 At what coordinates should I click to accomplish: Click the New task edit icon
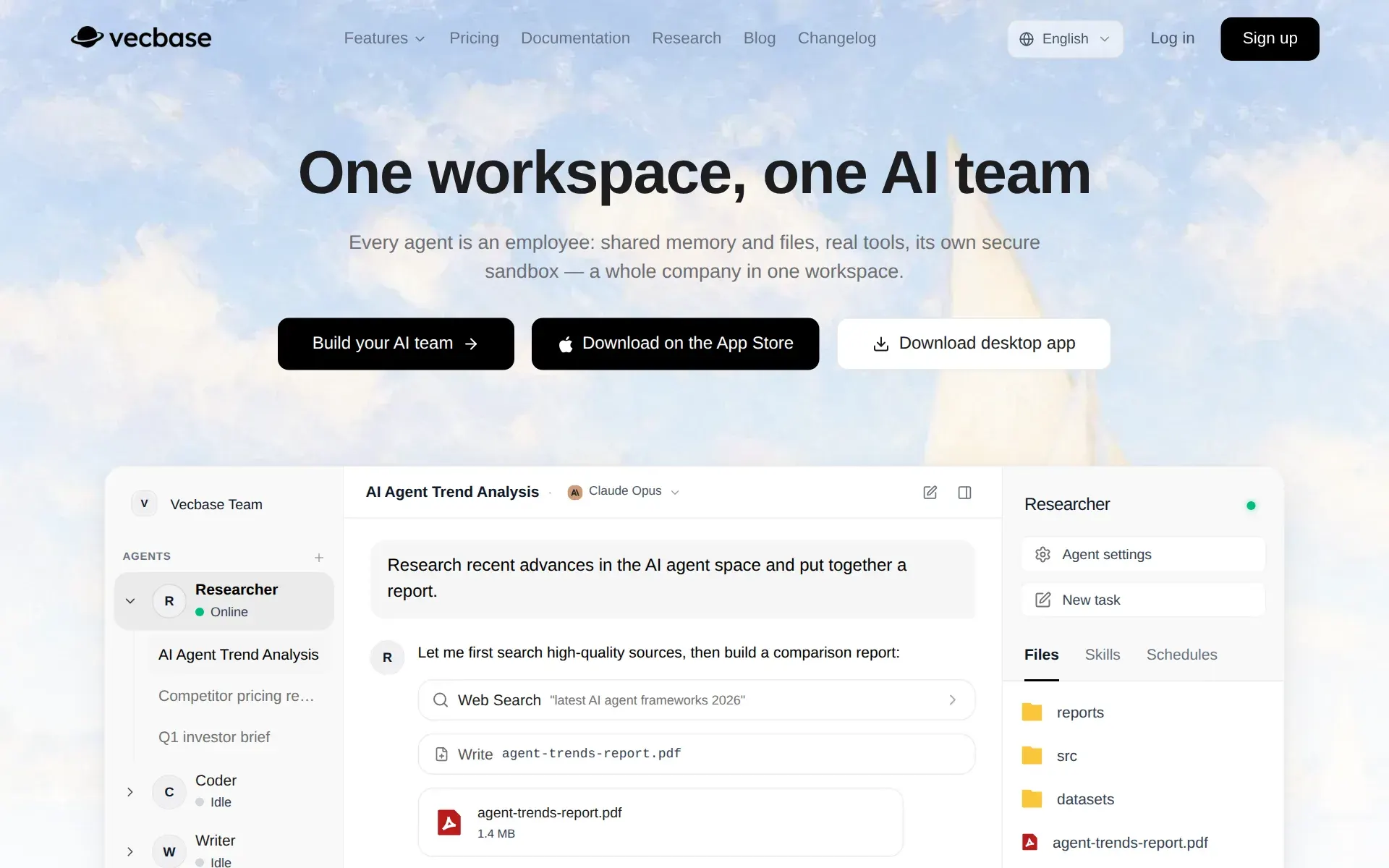tap(1042, 600)
